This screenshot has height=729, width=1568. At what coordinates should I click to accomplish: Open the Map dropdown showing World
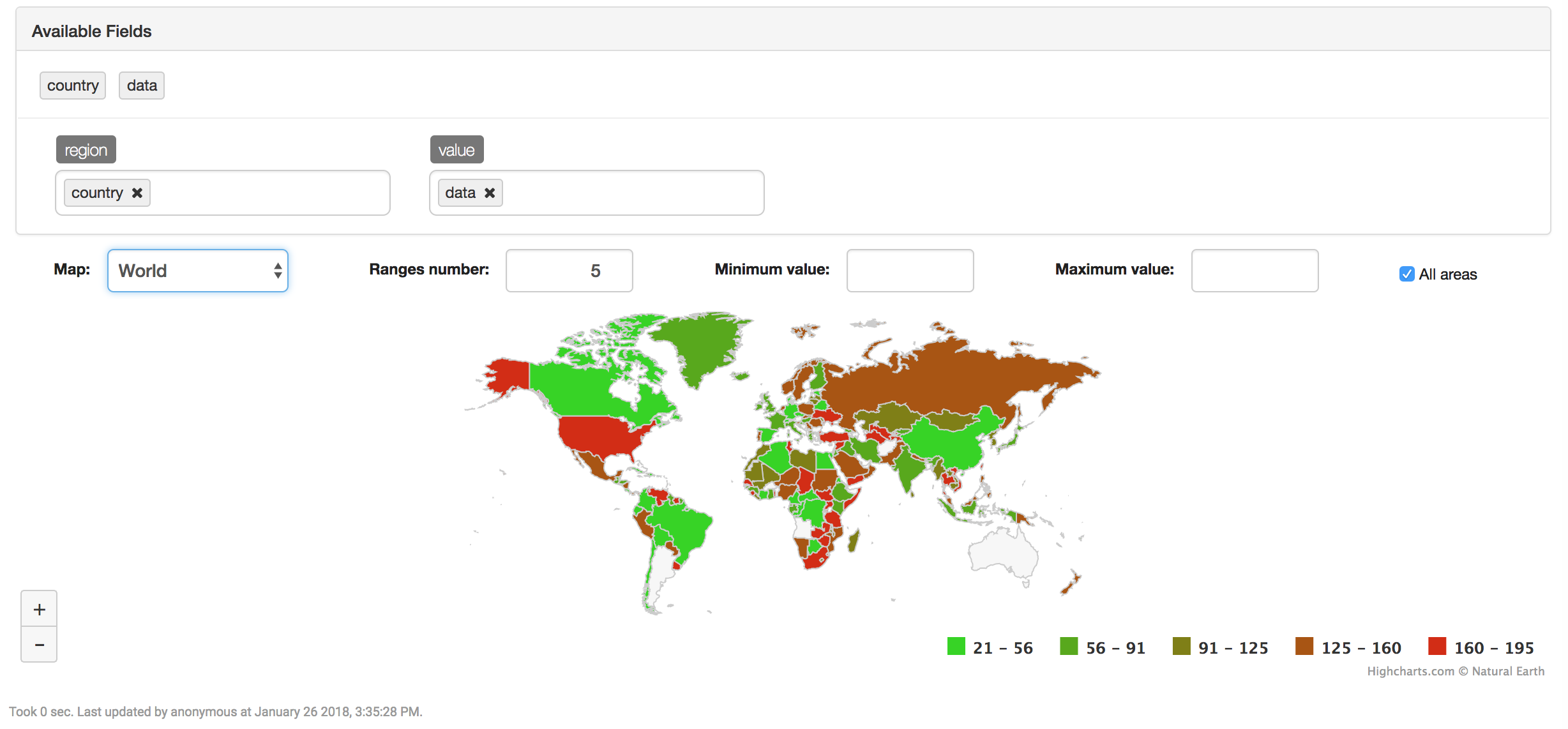click(198, 271)
